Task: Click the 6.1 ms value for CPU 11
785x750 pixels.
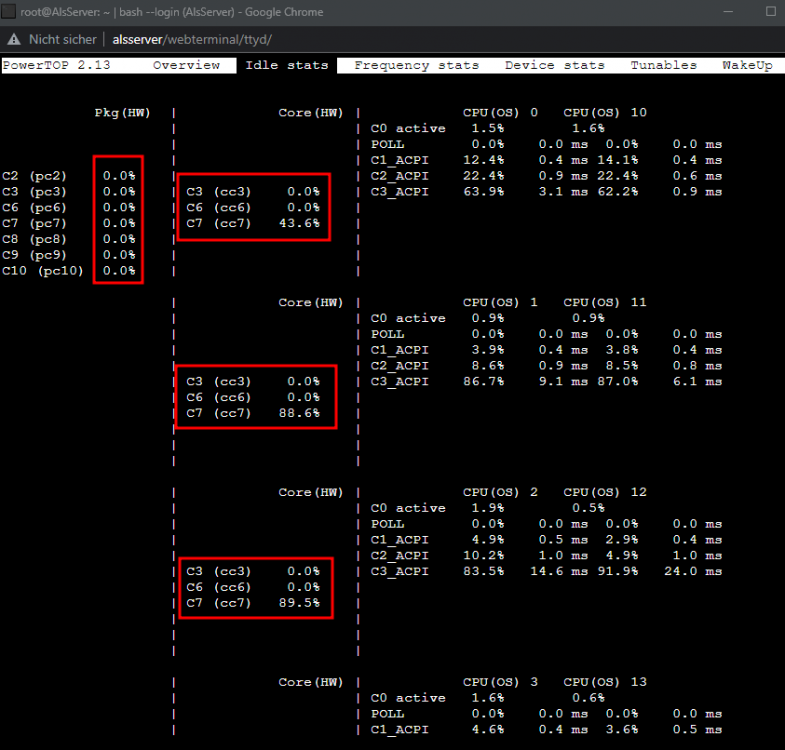Action: pos(697,382)
